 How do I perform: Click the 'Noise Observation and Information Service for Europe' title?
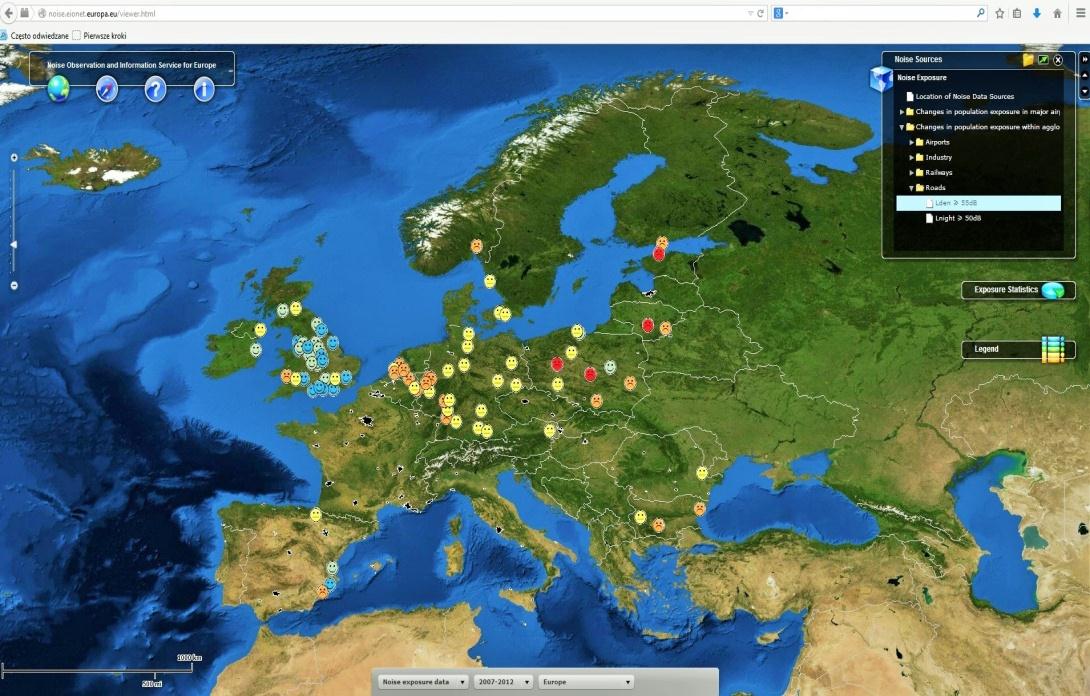131,65
